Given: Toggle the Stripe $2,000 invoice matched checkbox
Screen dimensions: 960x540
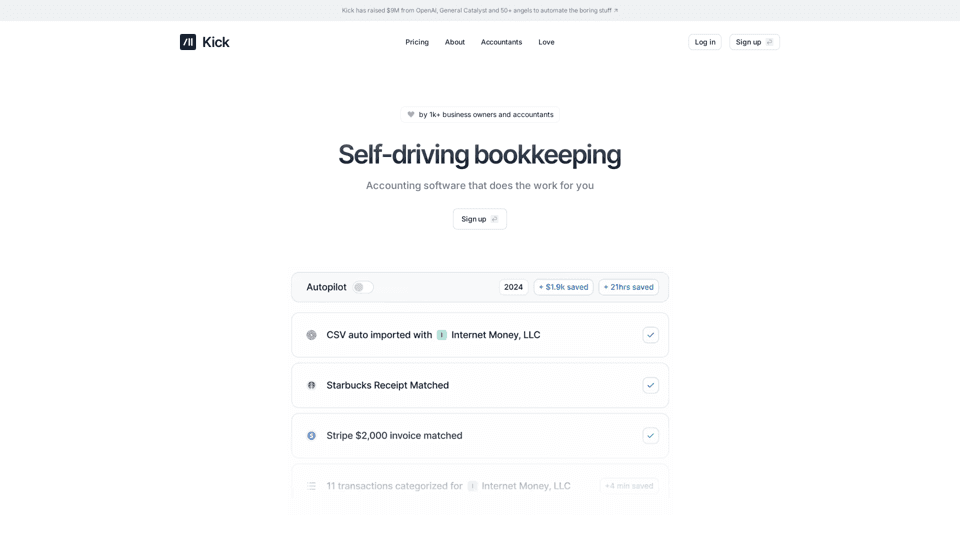Looking at the screenshot, I should point(650,435).
